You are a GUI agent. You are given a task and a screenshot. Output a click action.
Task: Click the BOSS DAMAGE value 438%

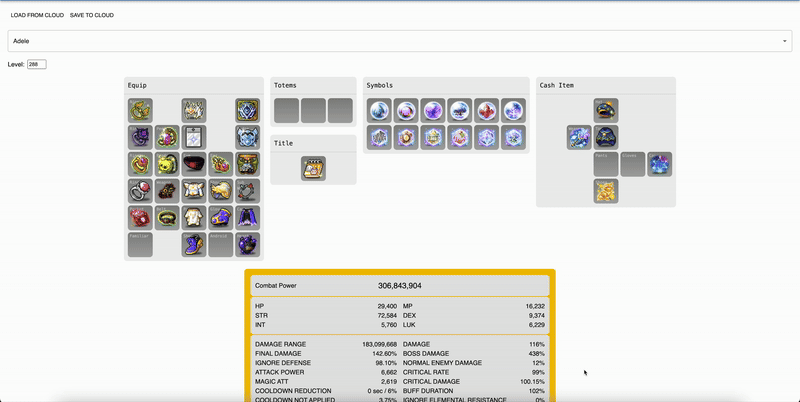coord(537,354)
